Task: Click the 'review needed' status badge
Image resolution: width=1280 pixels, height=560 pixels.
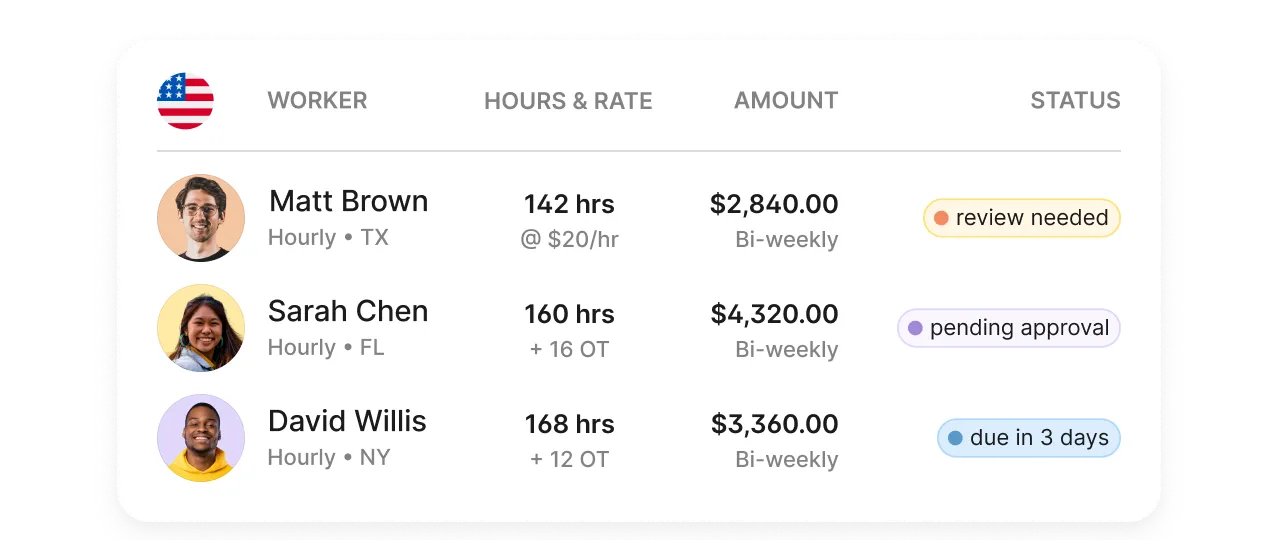Action: point(1021,218)
